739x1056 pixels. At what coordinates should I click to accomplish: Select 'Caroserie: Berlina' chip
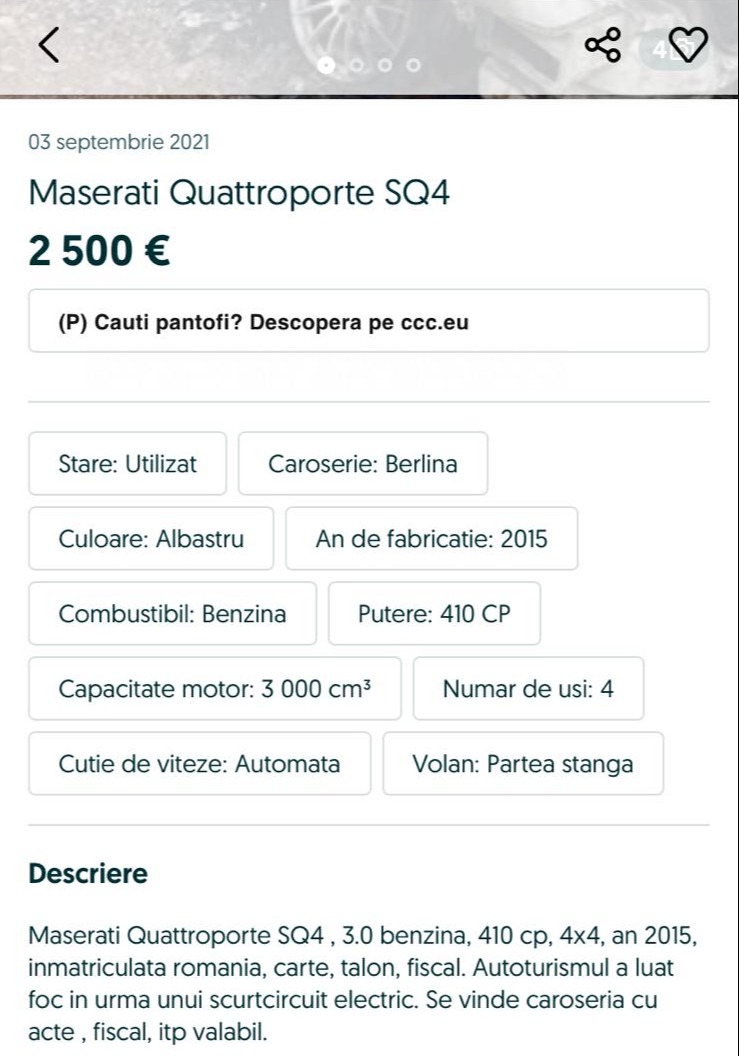(x=362, y=463)
